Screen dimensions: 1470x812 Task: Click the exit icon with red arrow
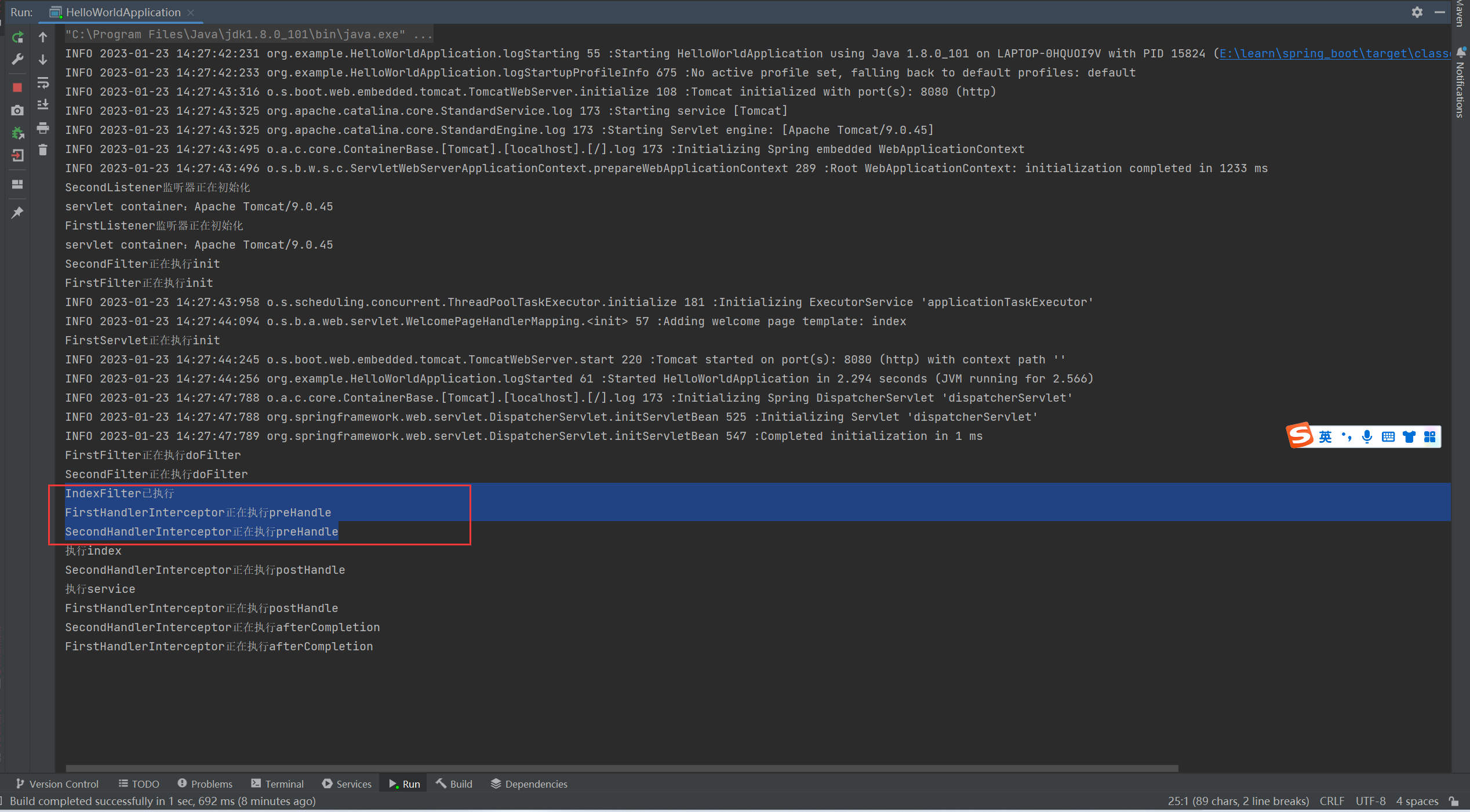tap(17, 155)
